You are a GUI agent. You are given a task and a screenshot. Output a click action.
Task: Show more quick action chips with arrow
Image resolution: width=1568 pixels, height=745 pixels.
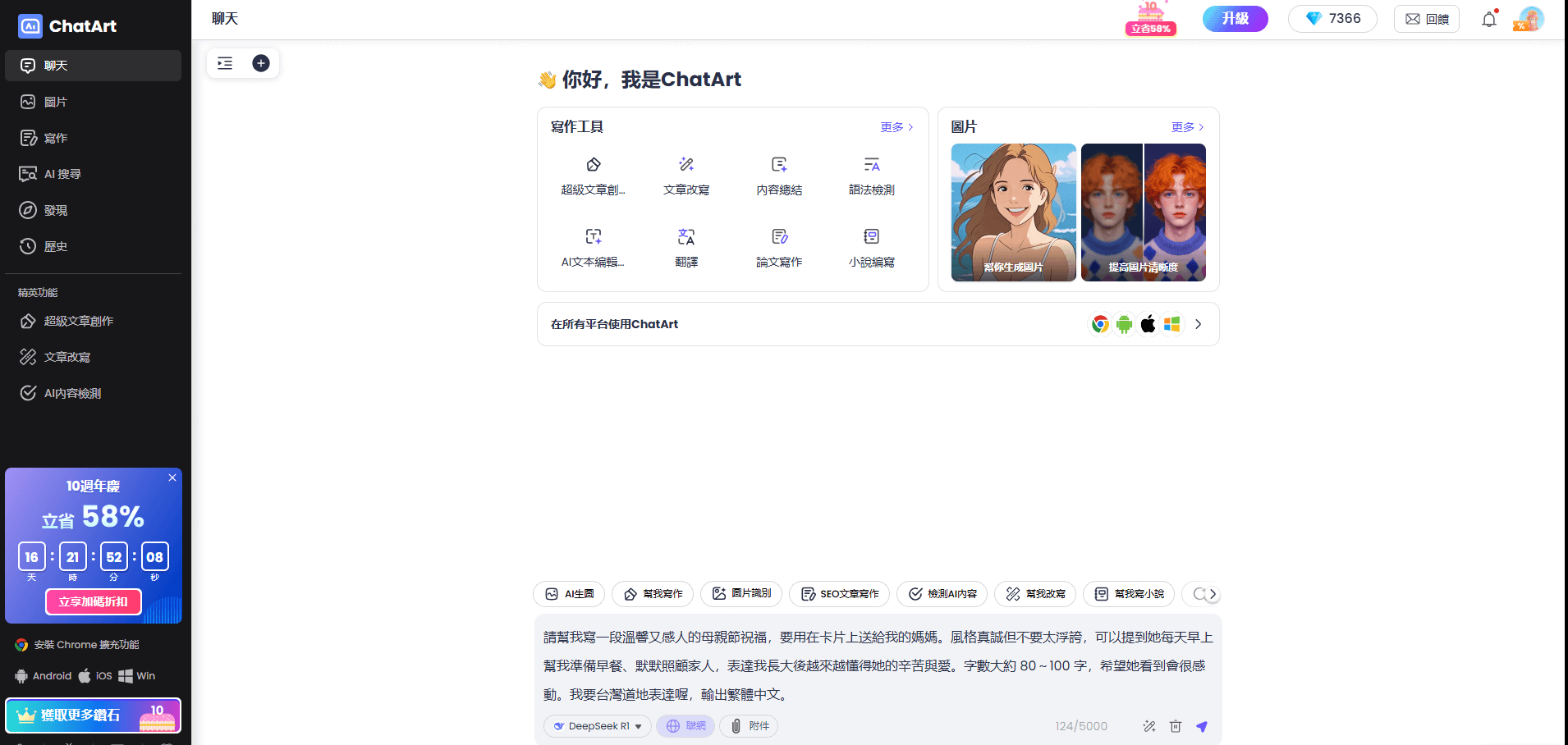1213,594
